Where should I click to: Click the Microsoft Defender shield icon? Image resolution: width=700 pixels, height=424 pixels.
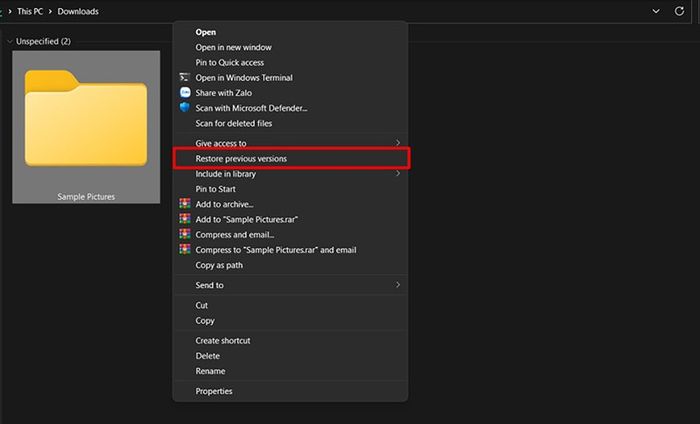(x=185, y=108)
